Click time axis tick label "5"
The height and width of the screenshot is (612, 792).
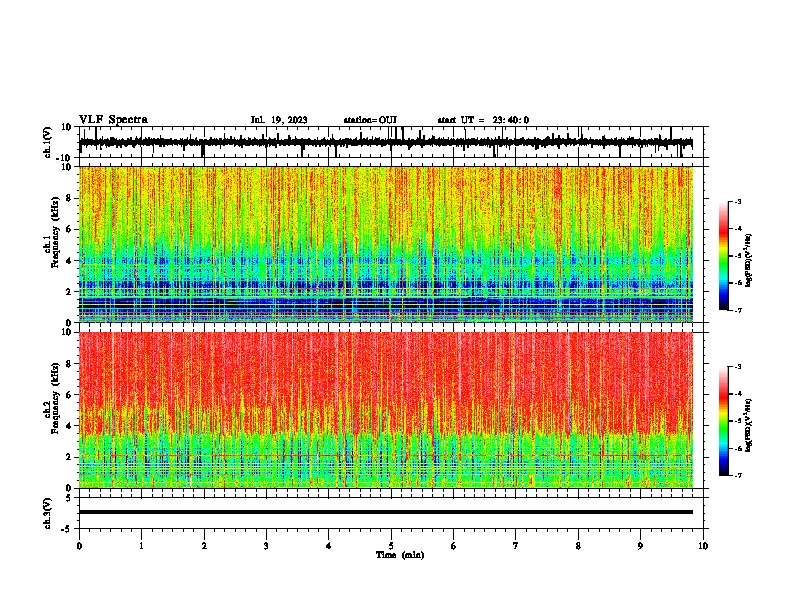pyautogui.click(x=391, y=546)
